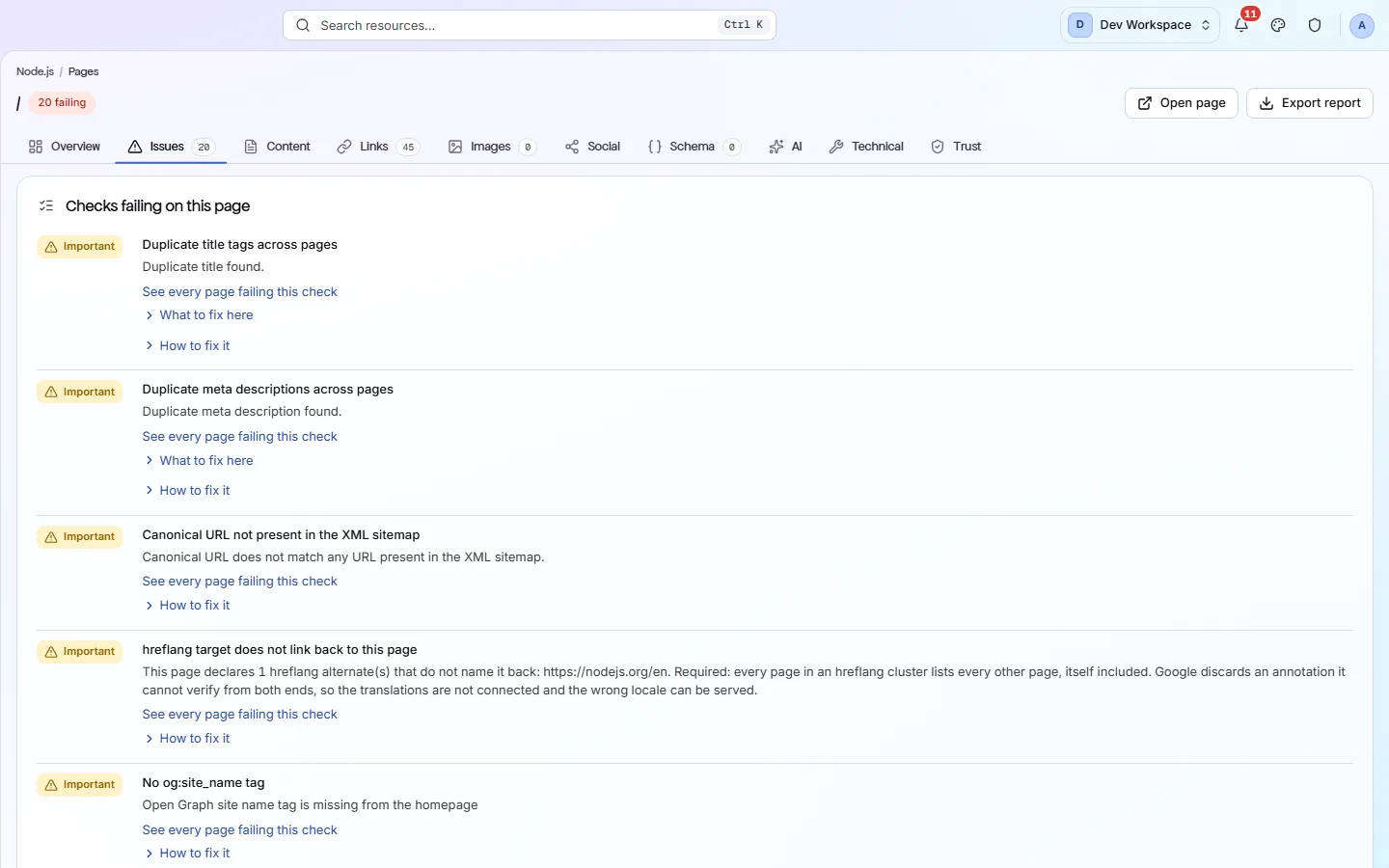The height and width of the screenshot is (868, 1389).
Task: Open the theme palette icon
Action: [1278, 25]
